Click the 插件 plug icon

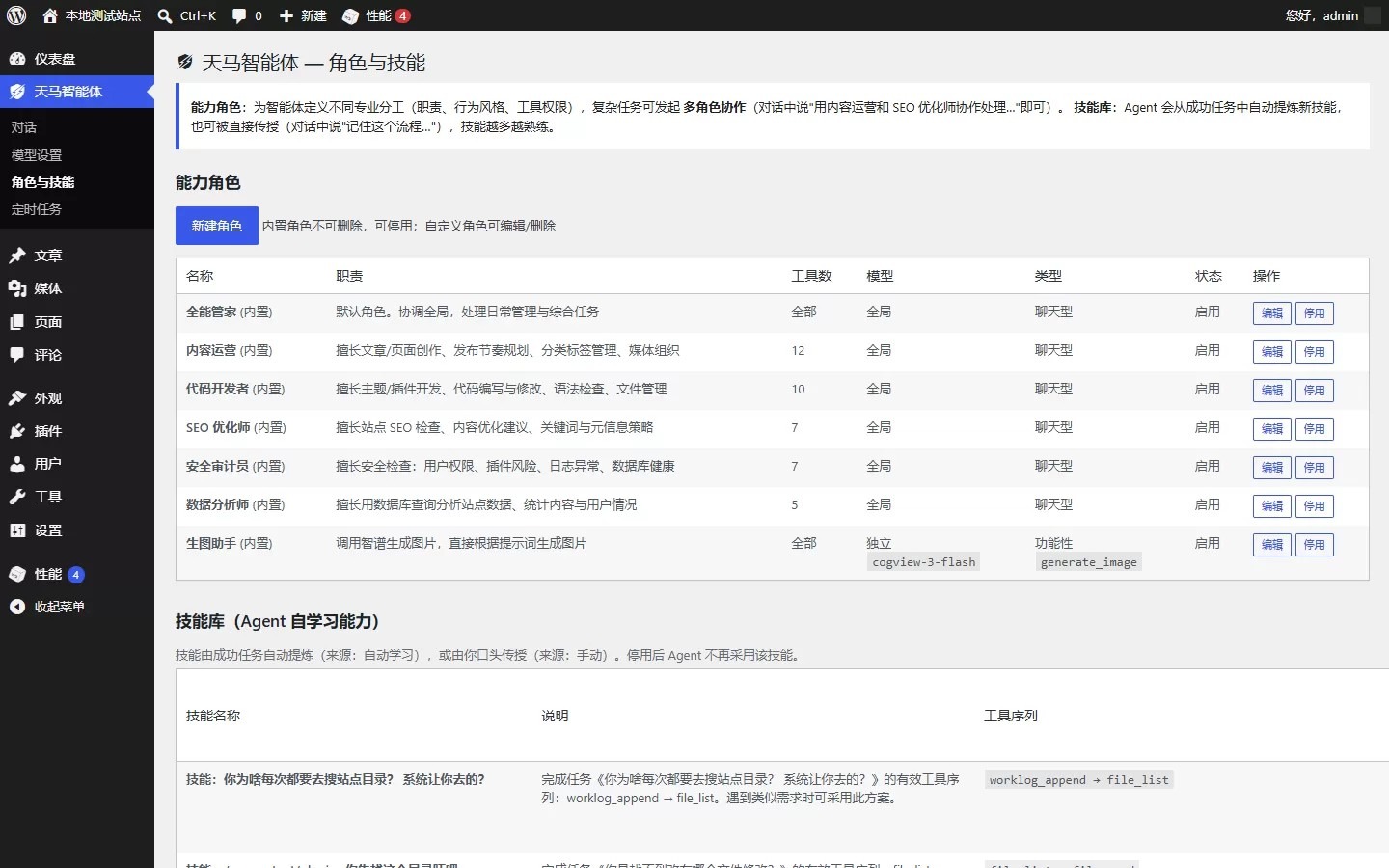click(x=17, y=431)
